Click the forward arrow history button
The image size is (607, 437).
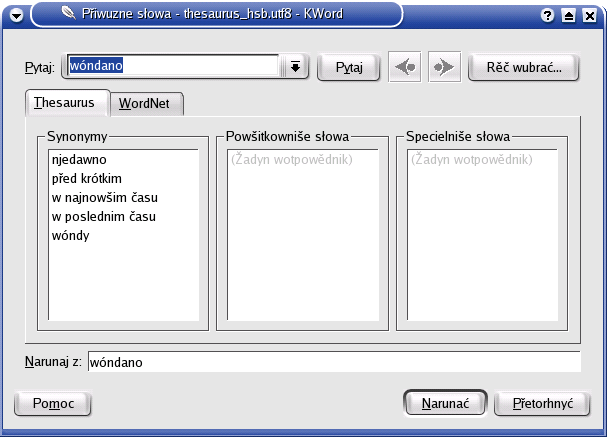[x=442, y=68]
